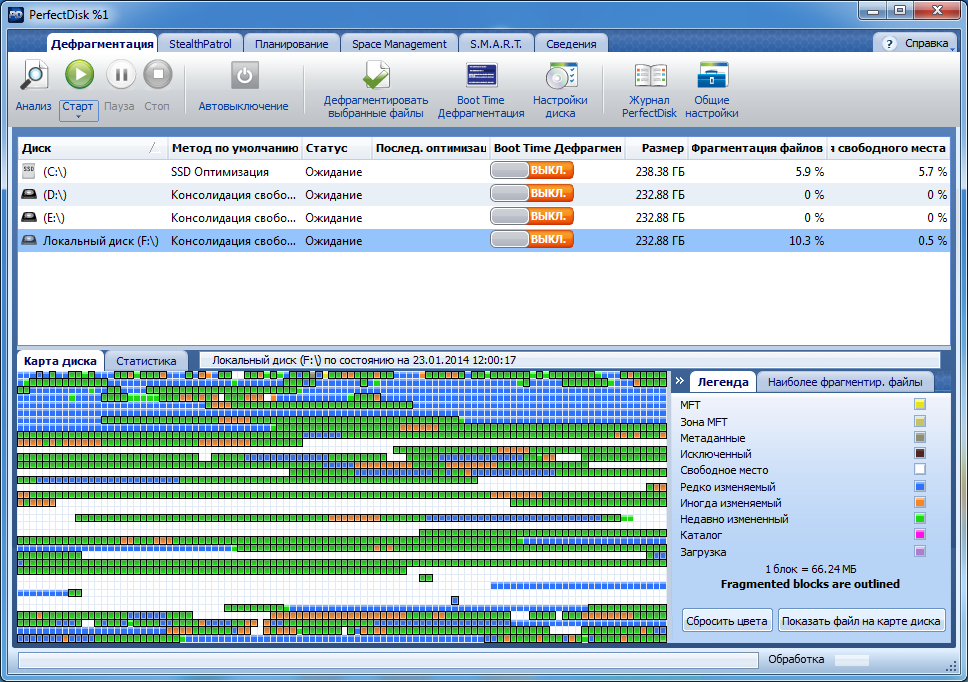Open the Планирование tab

click(x=291, y=44)
